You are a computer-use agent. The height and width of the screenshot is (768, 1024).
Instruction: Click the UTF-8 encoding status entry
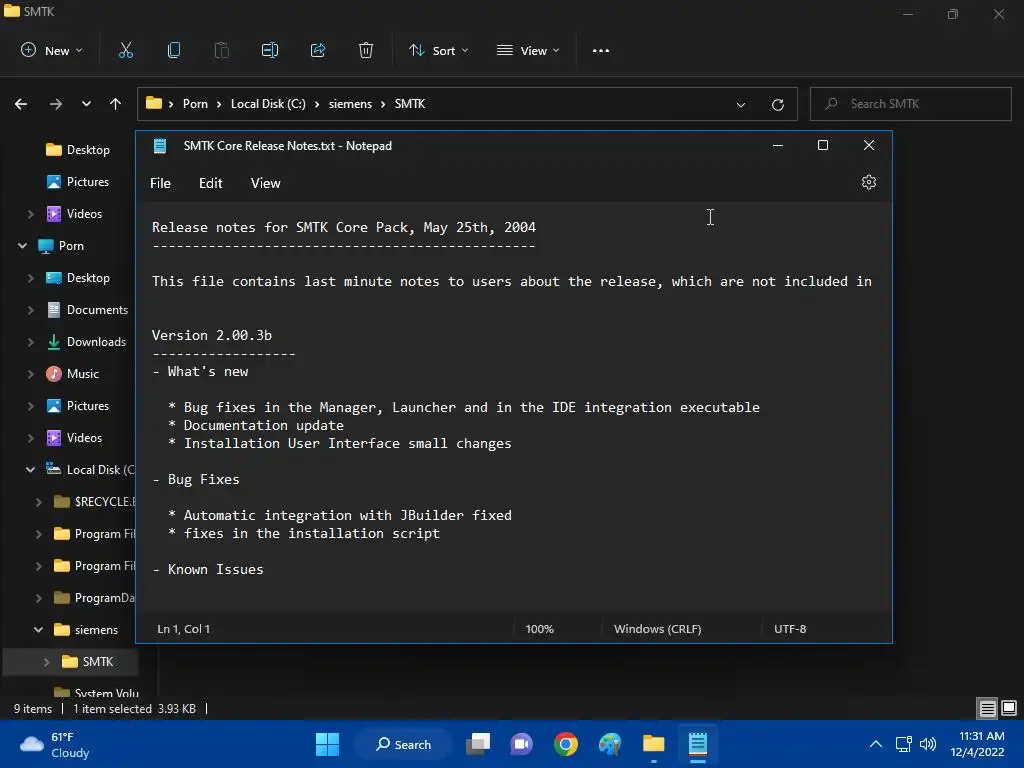coord(790,629)
